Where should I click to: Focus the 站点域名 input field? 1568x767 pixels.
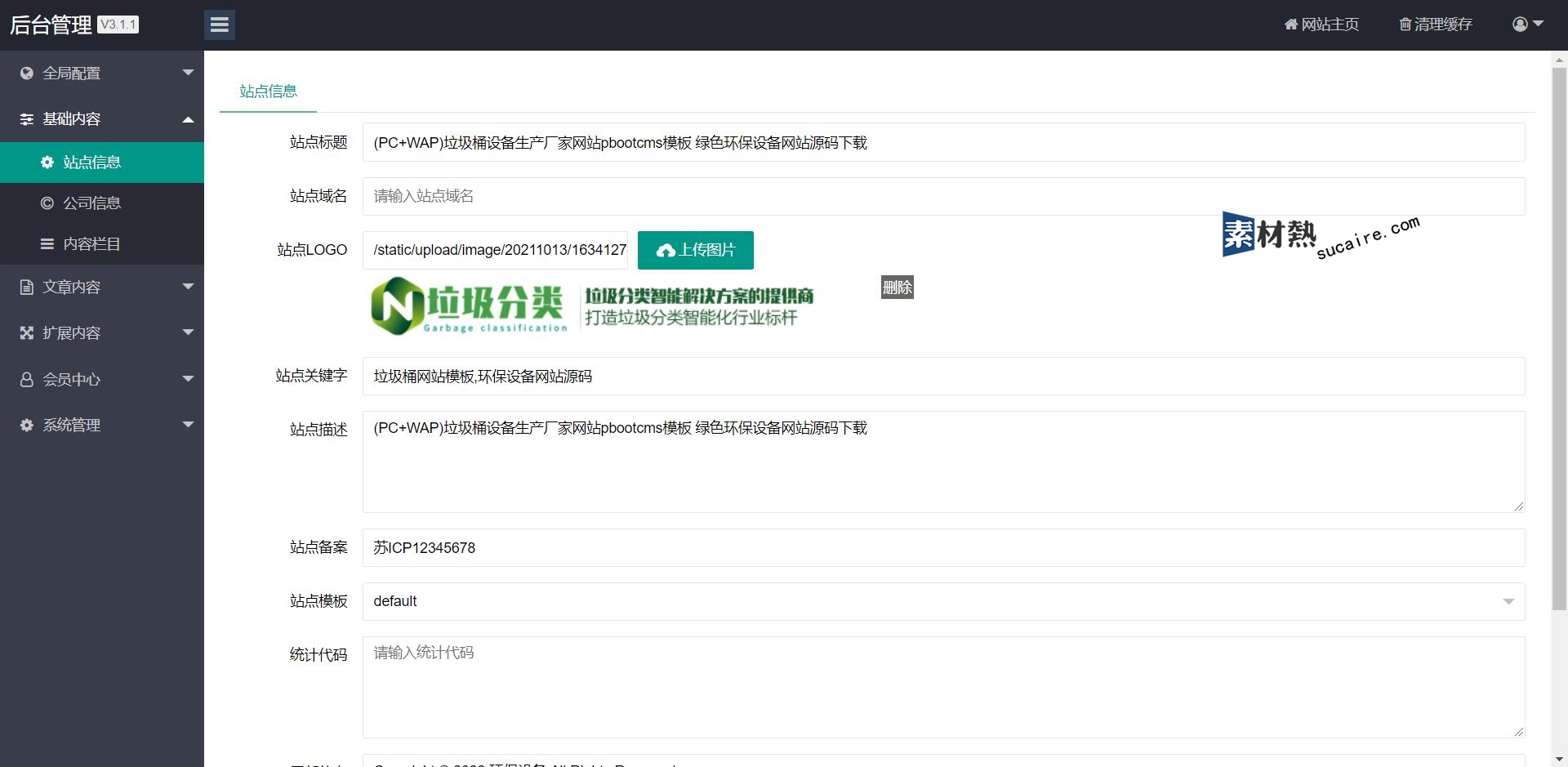[x=943, y=196]
